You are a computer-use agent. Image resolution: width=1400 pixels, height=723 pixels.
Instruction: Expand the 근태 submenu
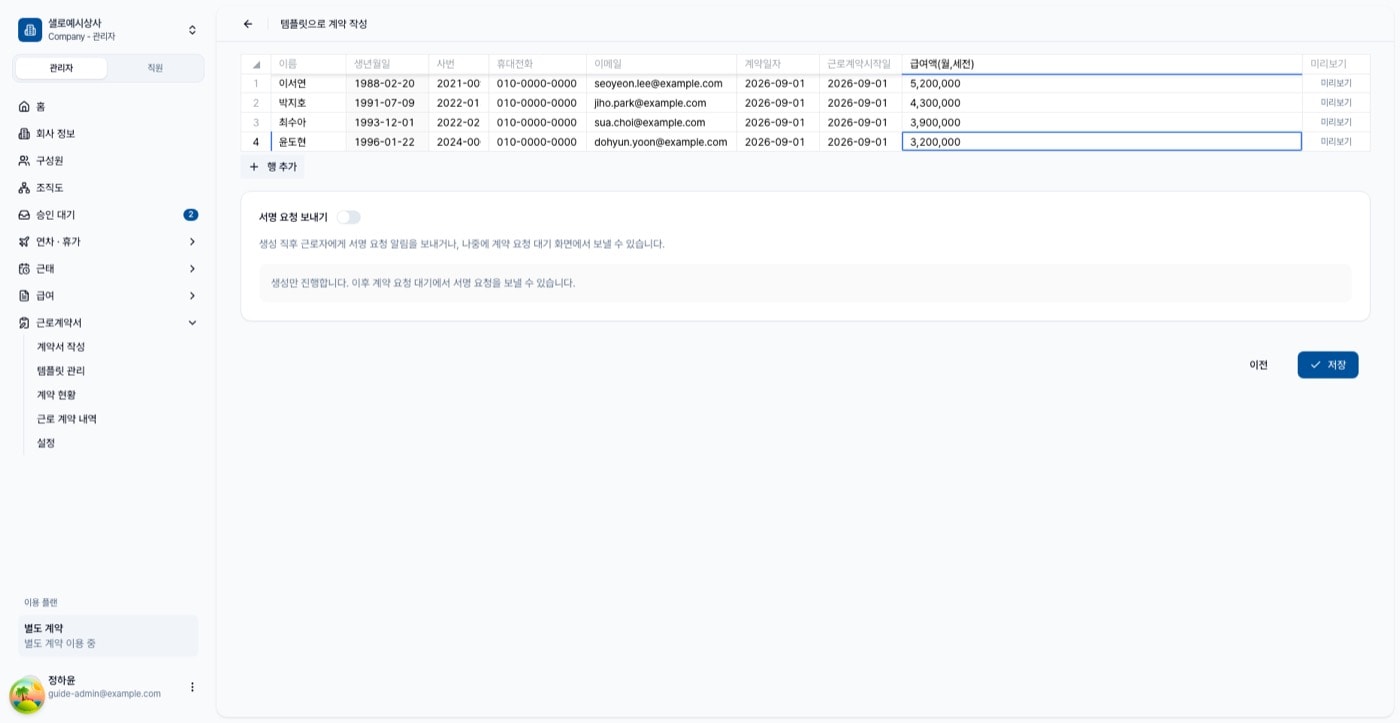point(192,268)
